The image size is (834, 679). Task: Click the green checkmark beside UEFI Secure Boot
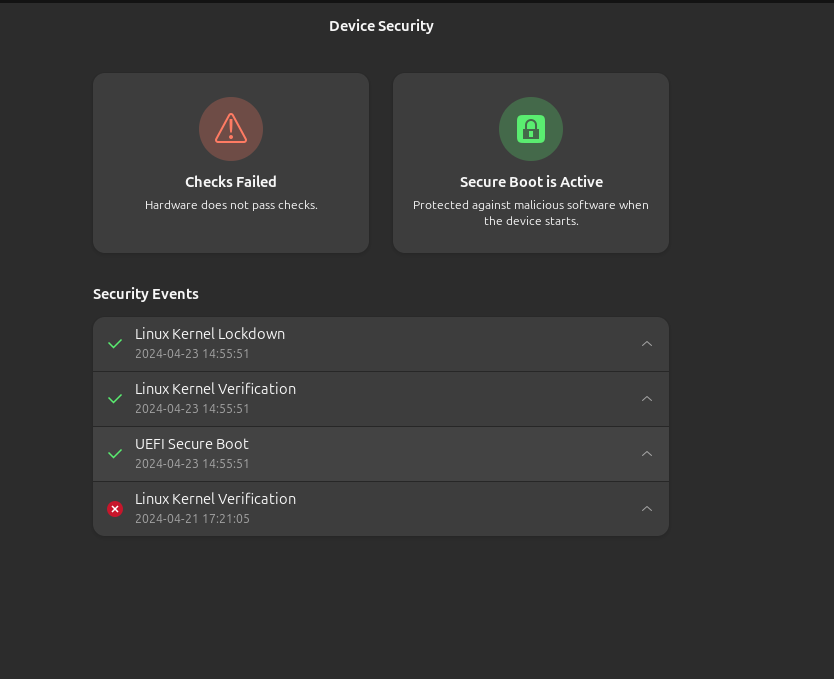(115, 454)
